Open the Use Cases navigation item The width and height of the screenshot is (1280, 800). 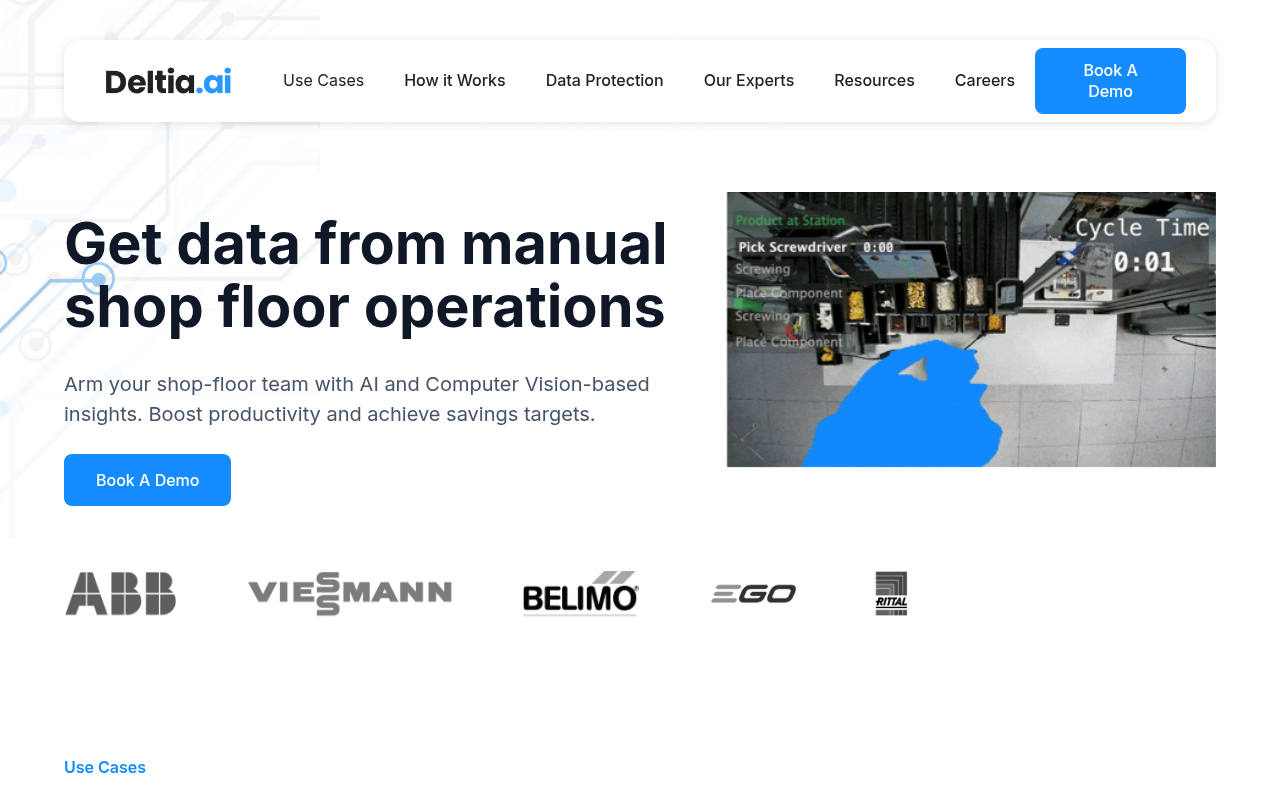pos(323,80)
